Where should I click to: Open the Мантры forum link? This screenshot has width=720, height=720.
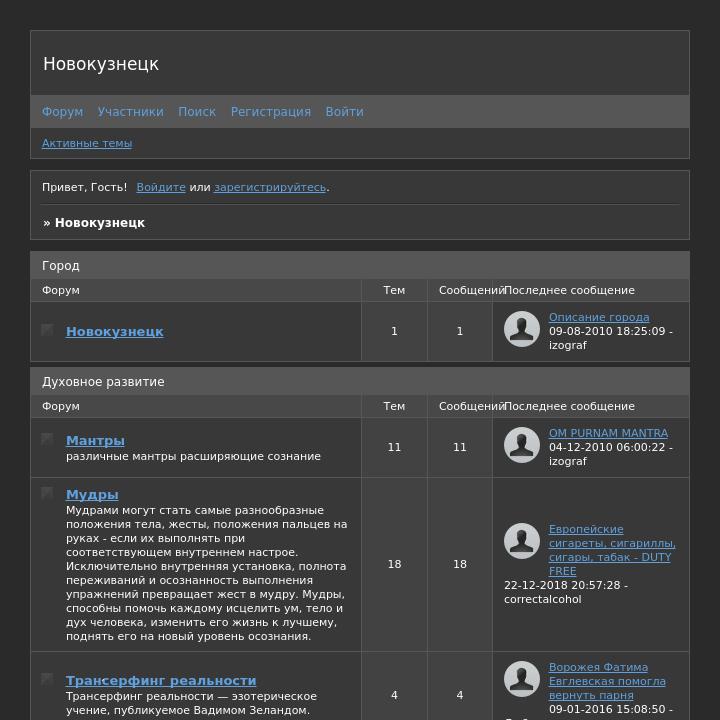click(x=95, y=440)
